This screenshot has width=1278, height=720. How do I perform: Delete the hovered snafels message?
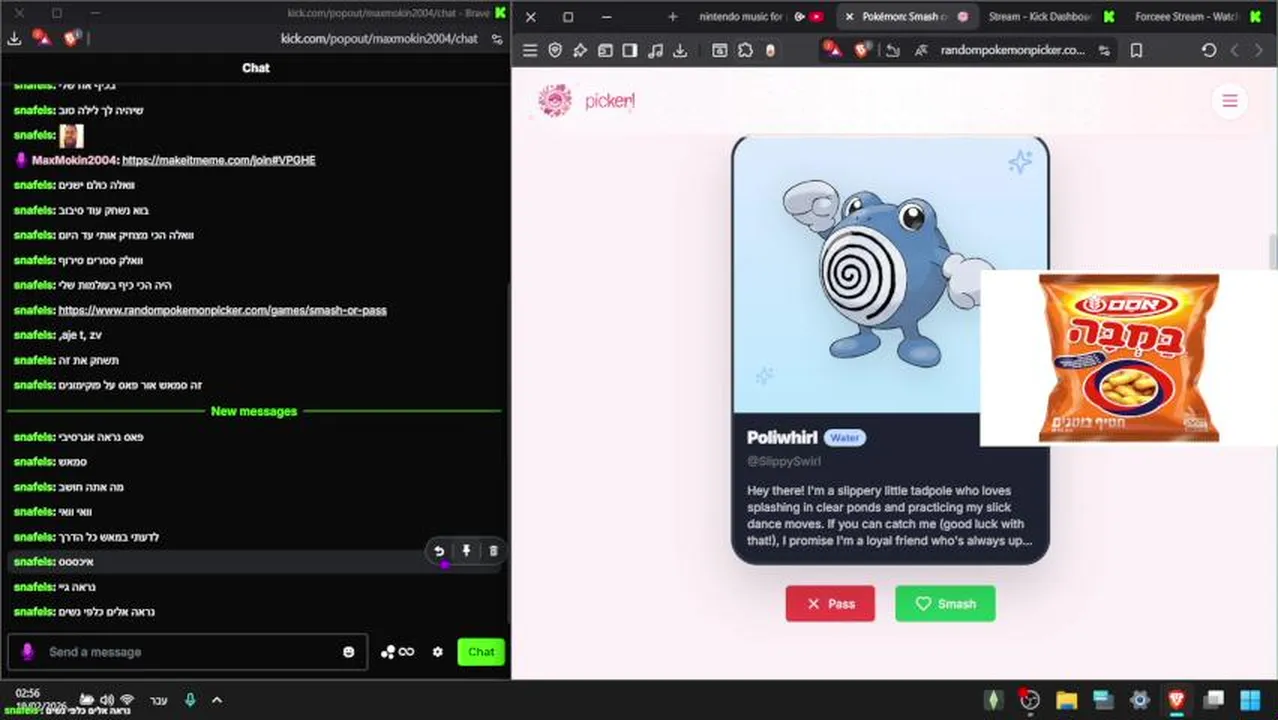click(x=493, y=551)
